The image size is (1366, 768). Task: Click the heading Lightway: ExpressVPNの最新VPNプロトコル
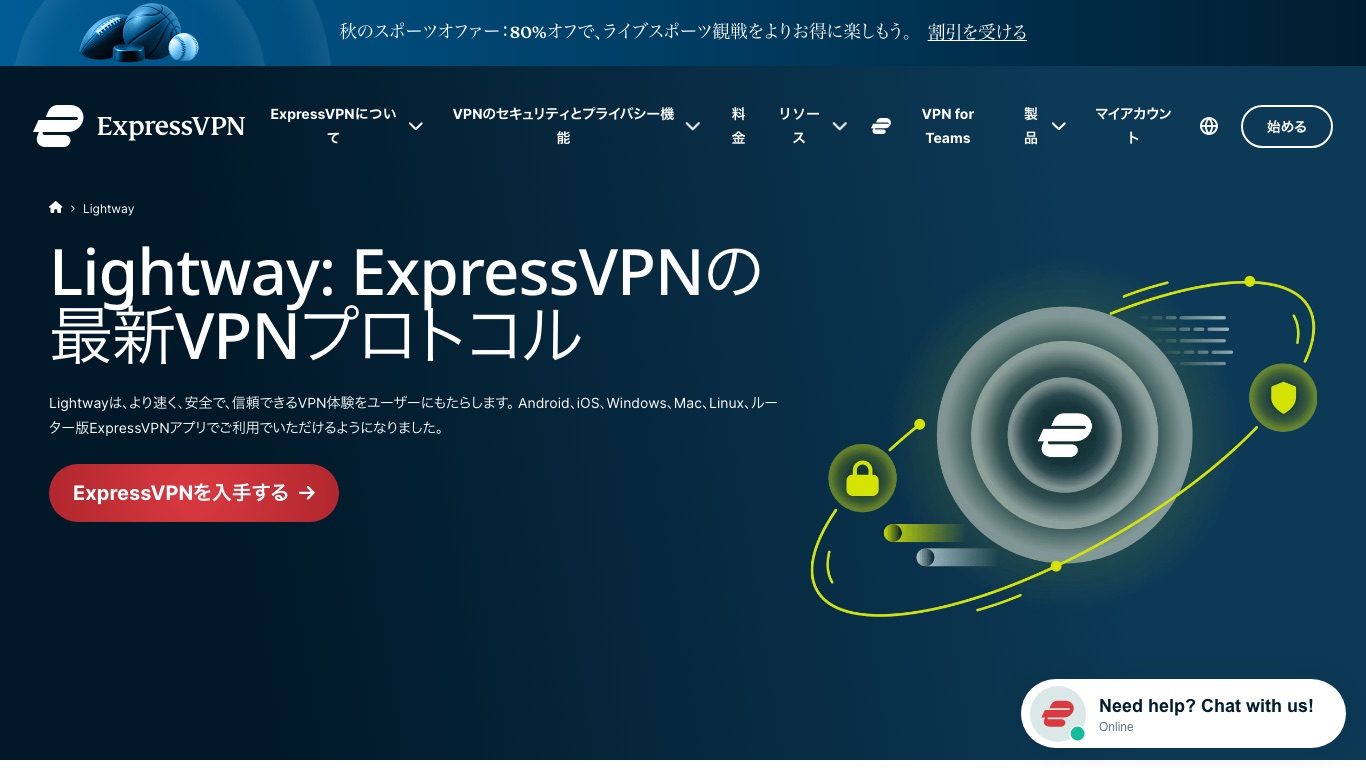[406, 305]
